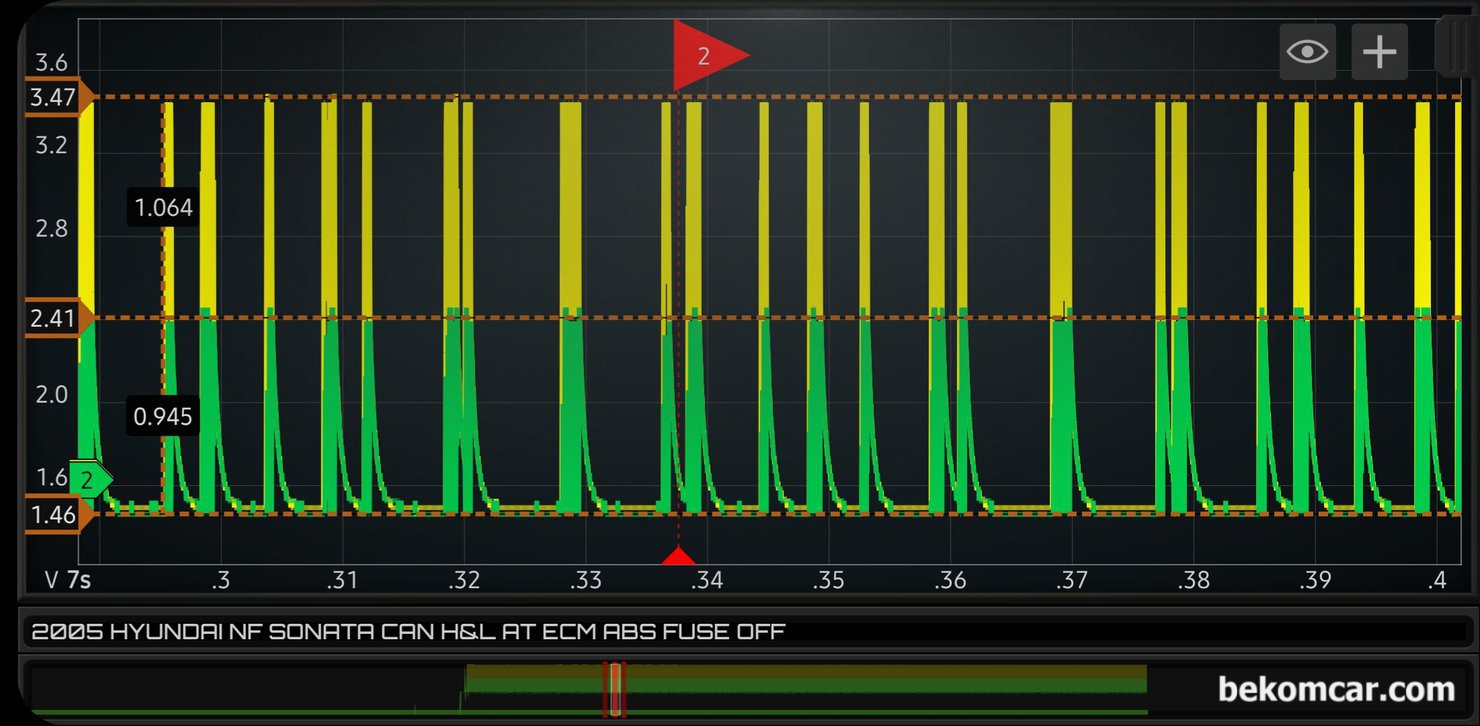This screenshot has height=726, width=1480.
Task: Click the red triangle at time axis bottom
Action: pyautogui.click(x=679, y=556)
